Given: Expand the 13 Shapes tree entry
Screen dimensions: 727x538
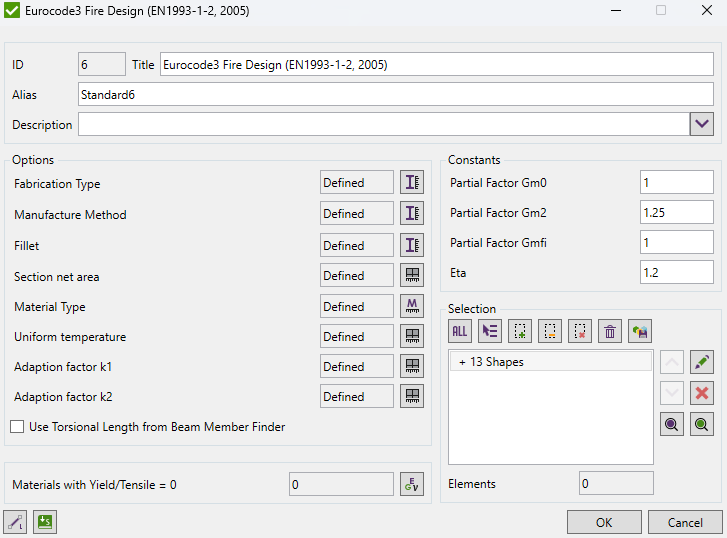Looking at the screenshot, I should click(x=462, y=362).
